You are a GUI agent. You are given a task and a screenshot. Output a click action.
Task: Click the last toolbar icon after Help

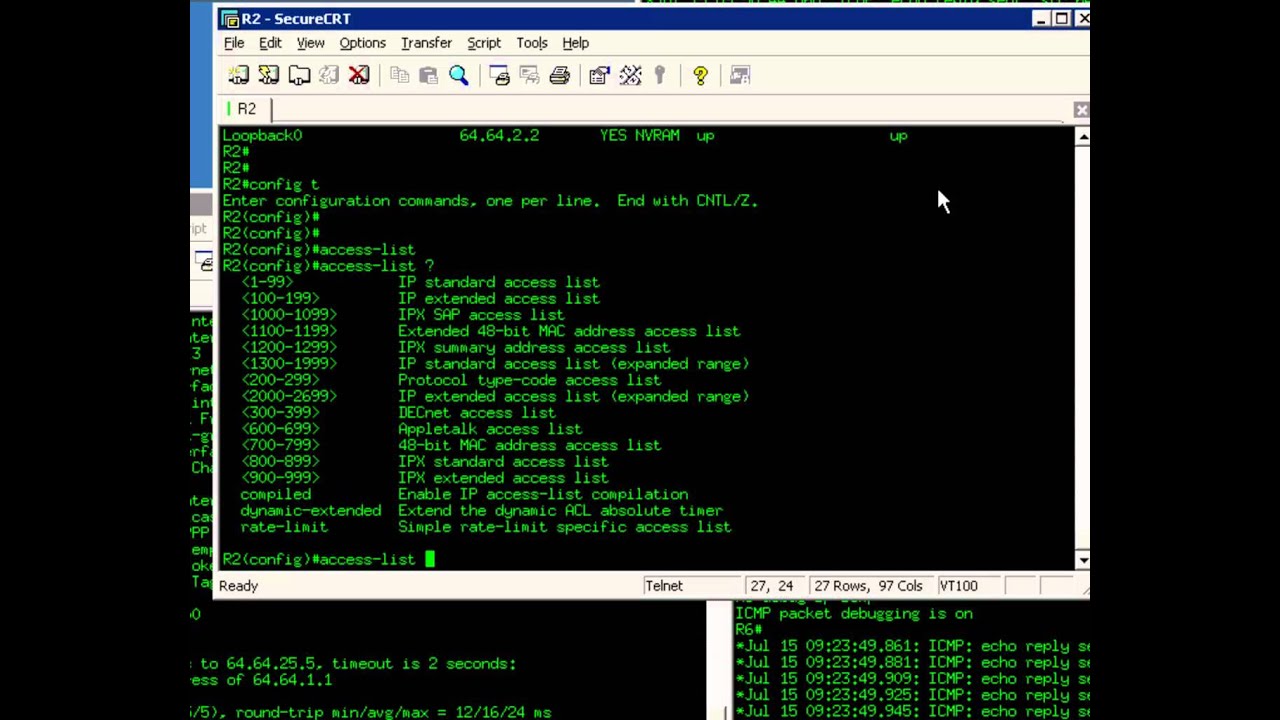[x=740, y=75]
